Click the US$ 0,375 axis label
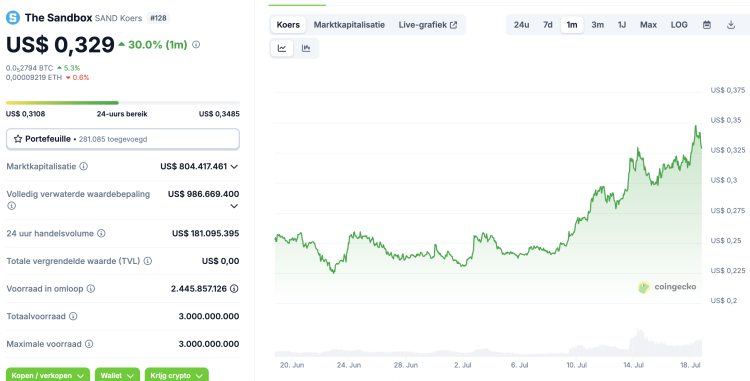The height and width of the screenshot is (381, 750). (728, 90)
